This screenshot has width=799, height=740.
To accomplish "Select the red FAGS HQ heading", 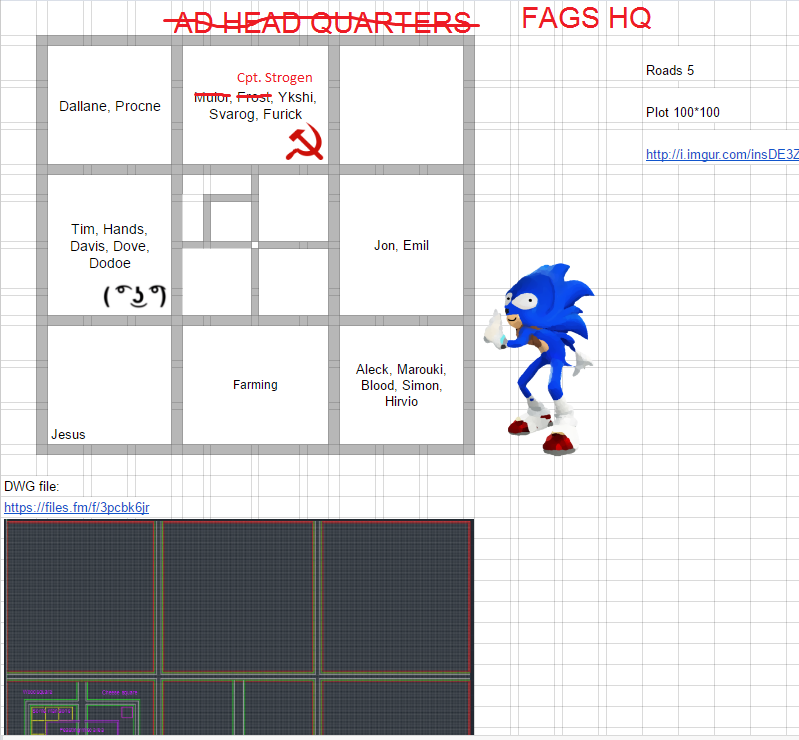I will point(587,18).
